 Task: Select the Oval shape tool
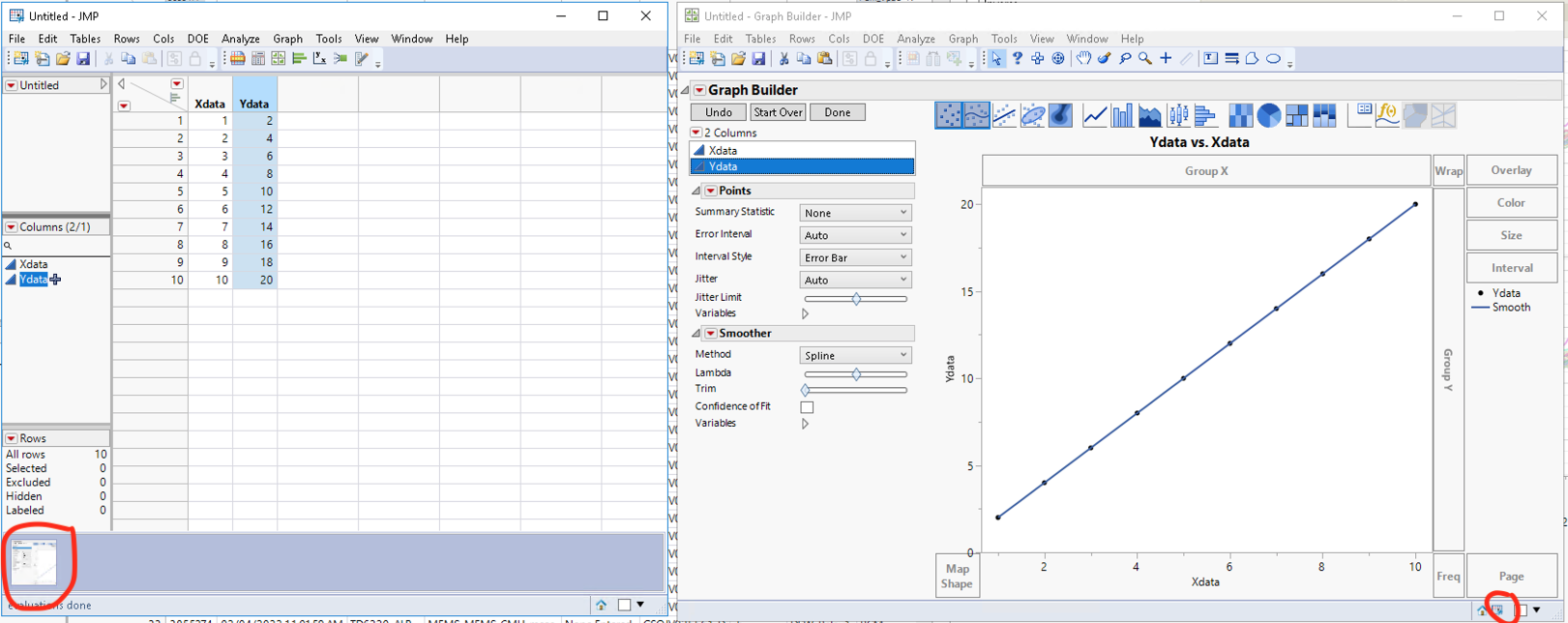[1274, 59]
